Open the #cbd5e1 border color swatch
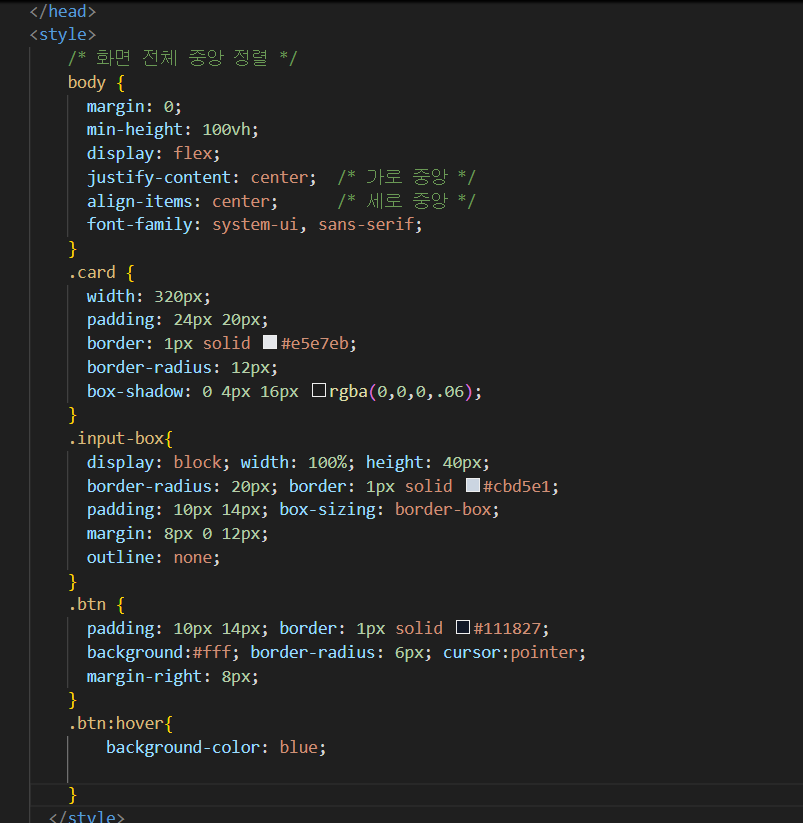 [472, 486]
